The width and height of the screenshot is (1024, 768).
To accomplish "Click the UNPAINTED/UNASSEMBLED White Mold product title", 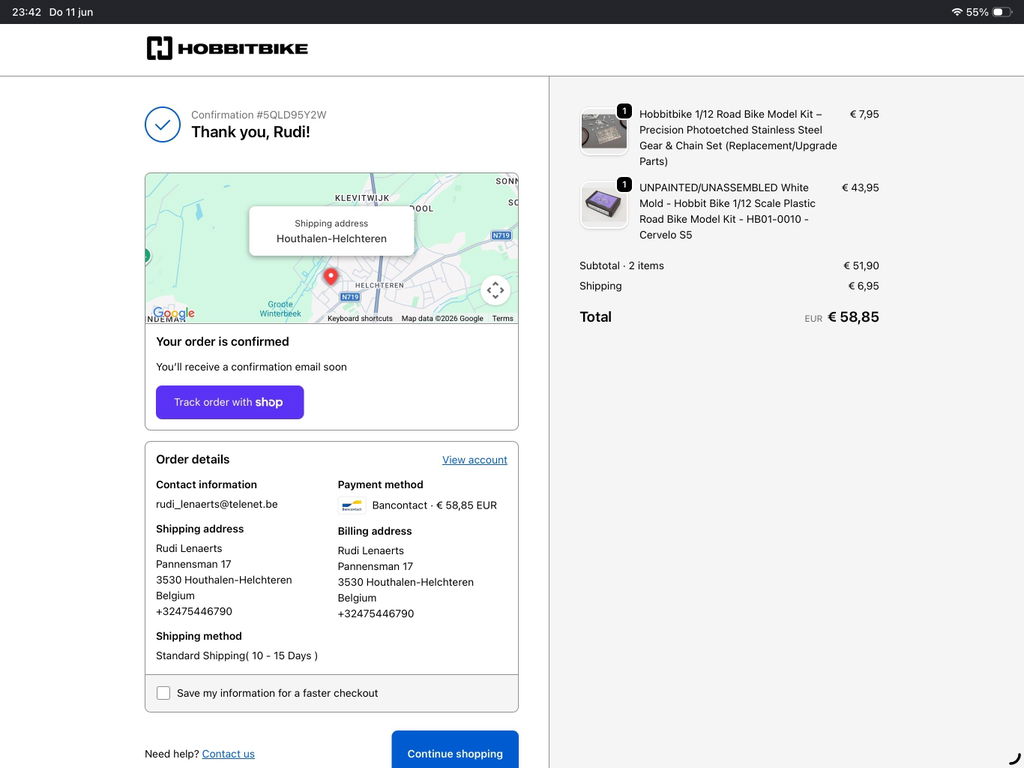I will point(728,211).
